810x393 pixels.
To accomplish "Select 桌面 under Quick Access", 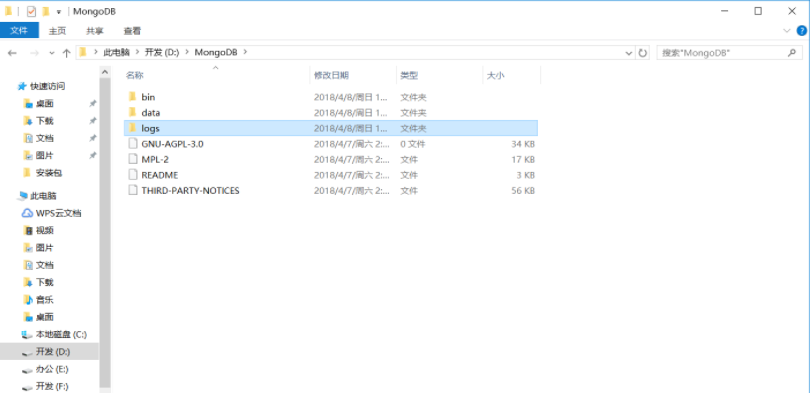I will 45,104.
